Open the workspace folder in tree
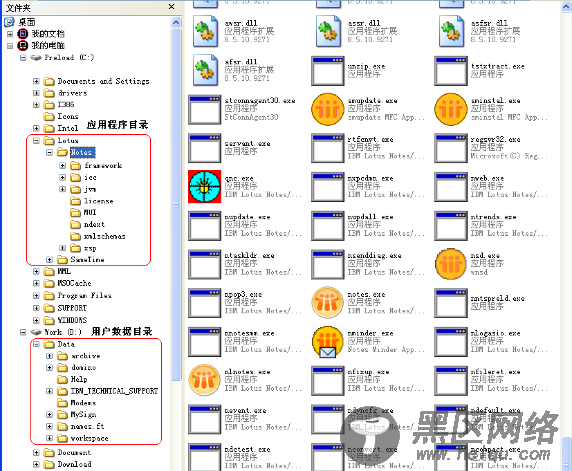Image resolution: width=572 pixels, height=471 pixels. (x=83, y=438)
